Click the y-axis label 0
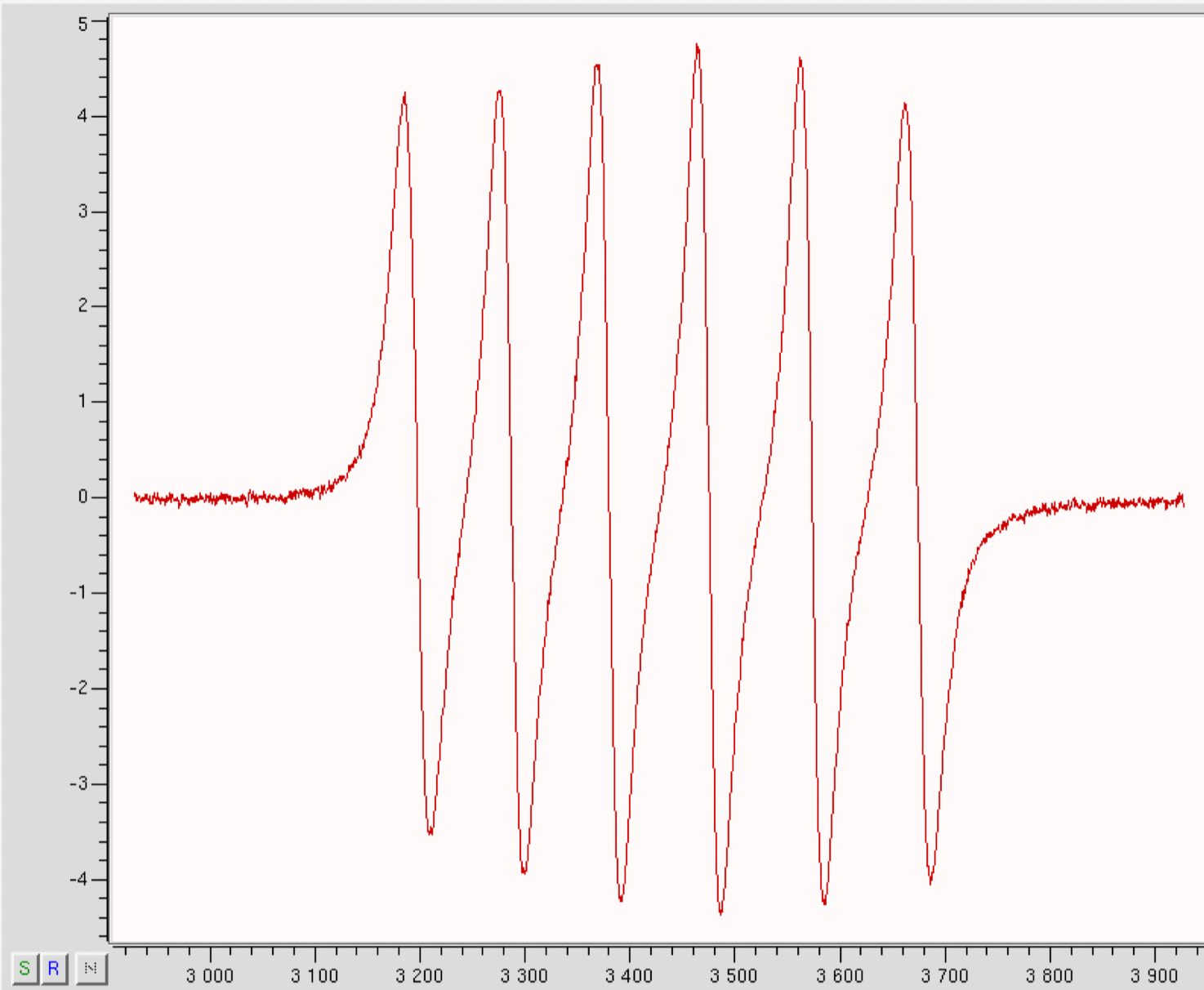 tap(82, 497)
